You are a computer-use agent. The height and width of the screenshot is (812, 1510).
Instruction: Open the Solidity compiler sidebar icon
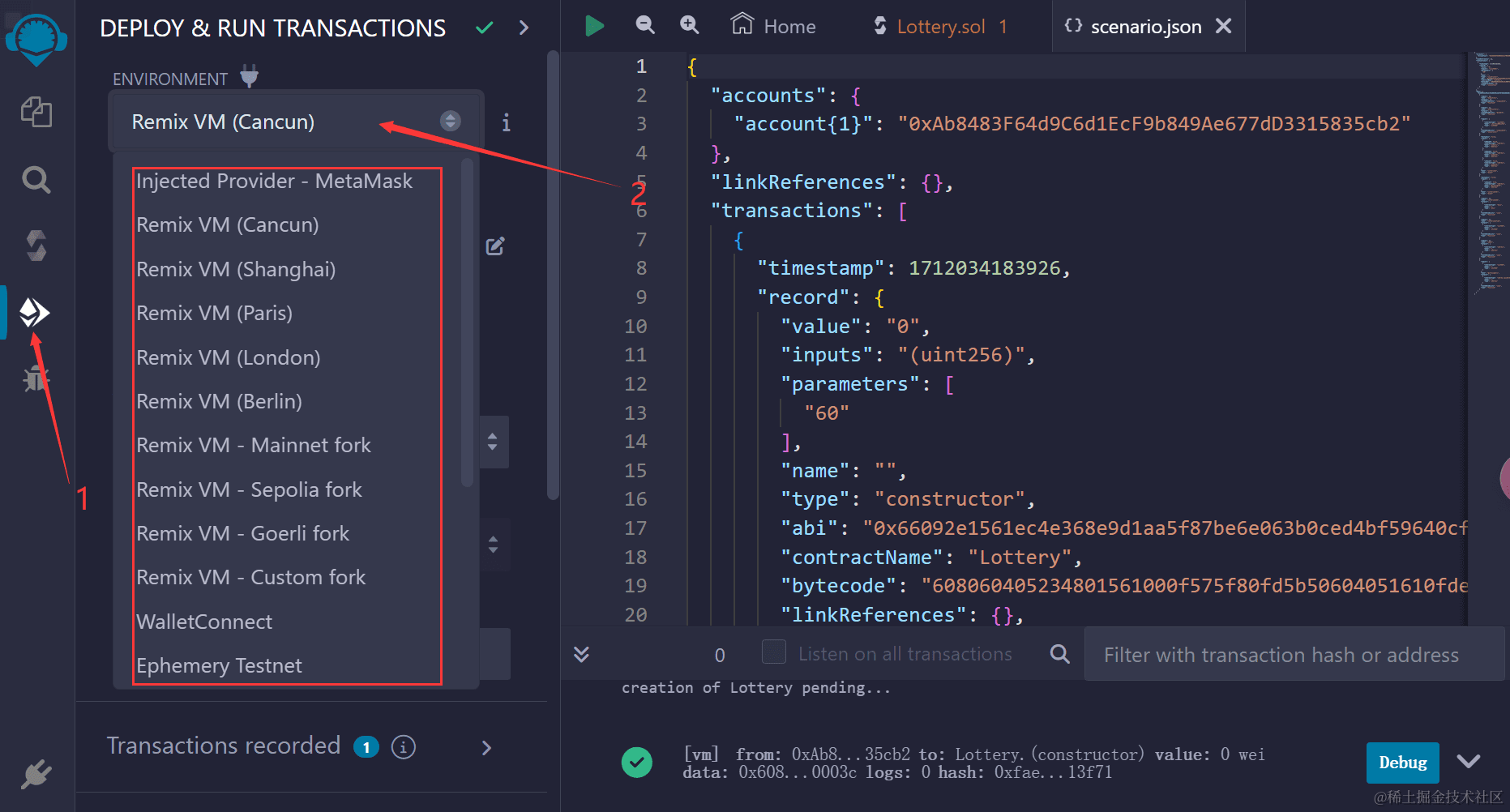(36, 245)
